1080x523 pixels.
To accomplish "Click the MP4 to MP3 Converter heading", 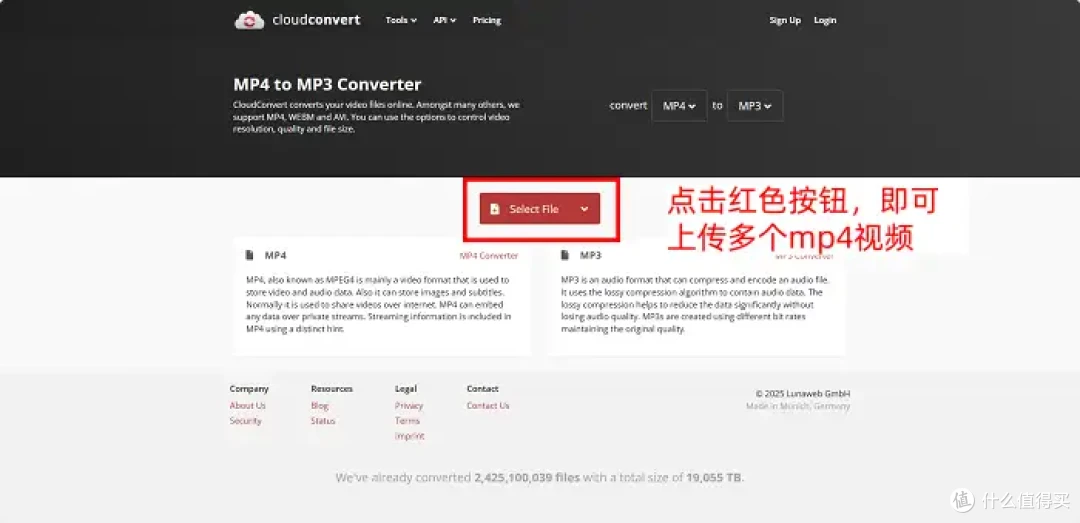I will [327, 85].
